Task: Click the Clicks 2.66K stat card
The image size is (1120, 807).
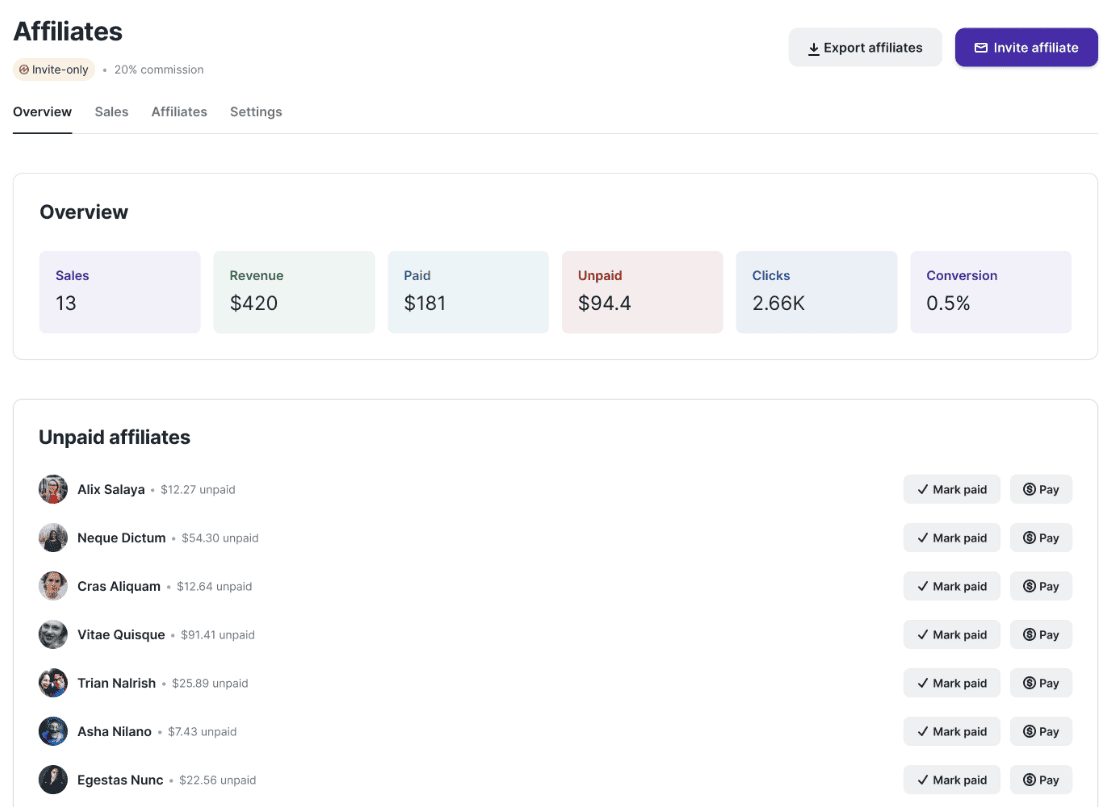Action: point(816,292)
